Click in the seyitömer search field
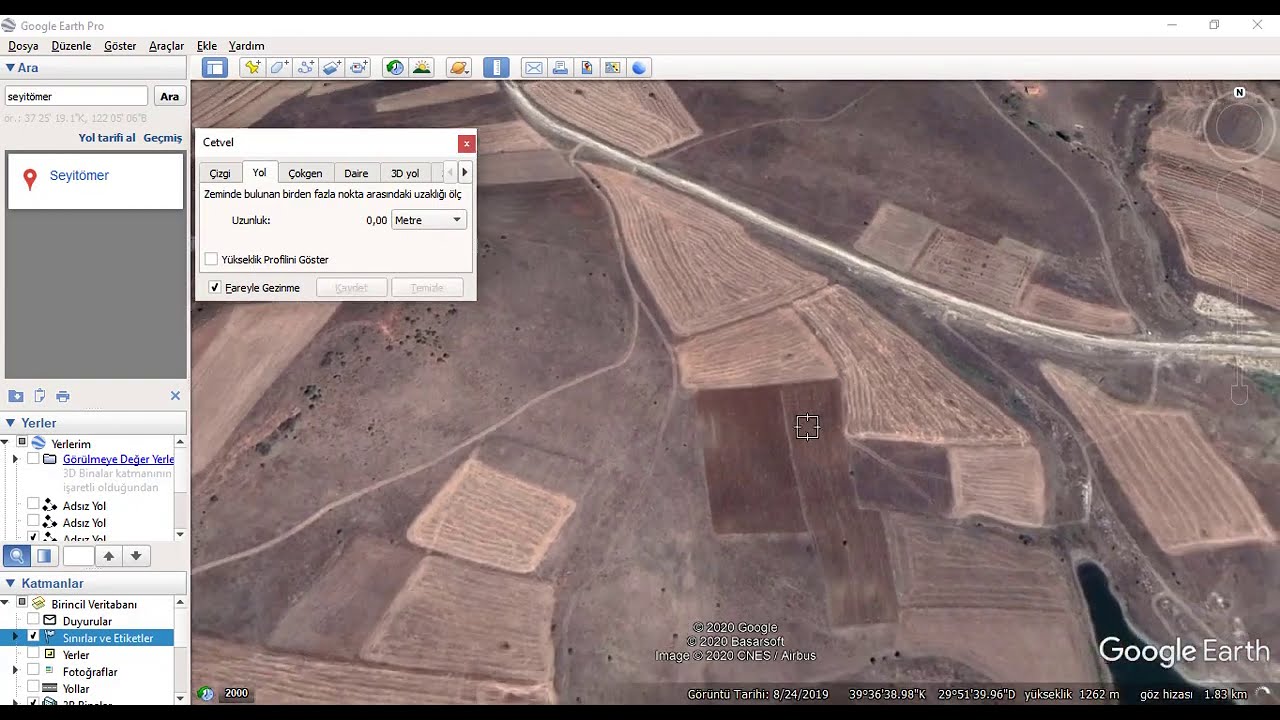1280x720 pixels. pos(77,96)
